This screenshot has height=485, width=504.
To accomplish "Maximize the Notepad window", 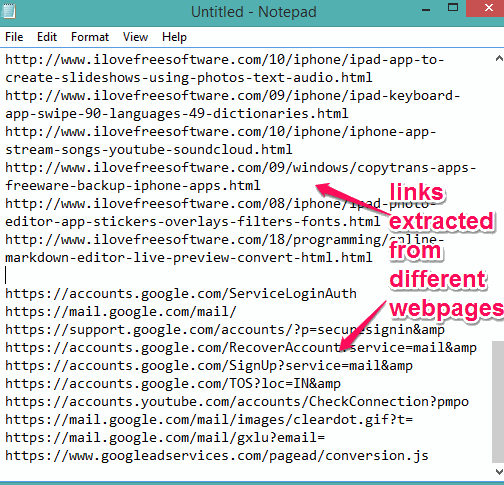I will (453, 8).
